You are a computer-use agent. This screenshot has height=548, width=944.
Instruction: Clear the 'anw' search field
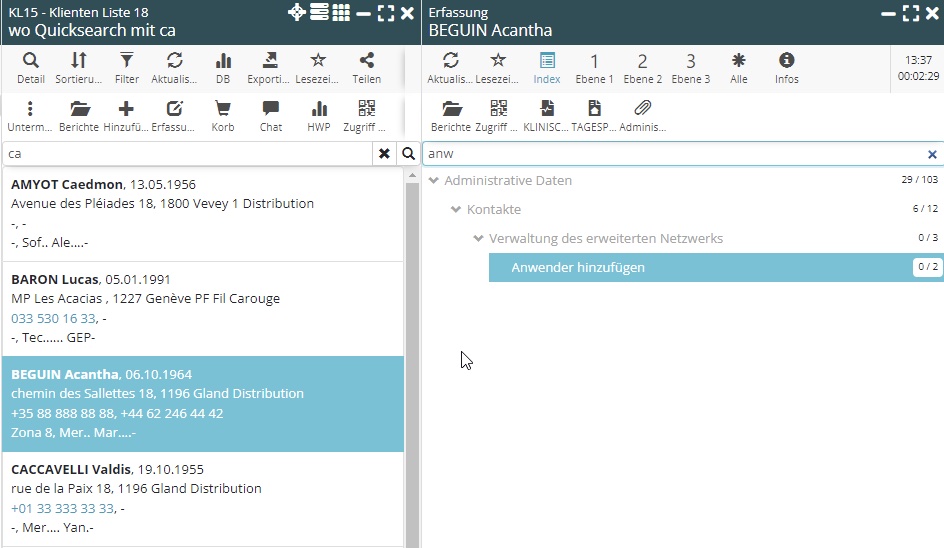coord(932,155)
